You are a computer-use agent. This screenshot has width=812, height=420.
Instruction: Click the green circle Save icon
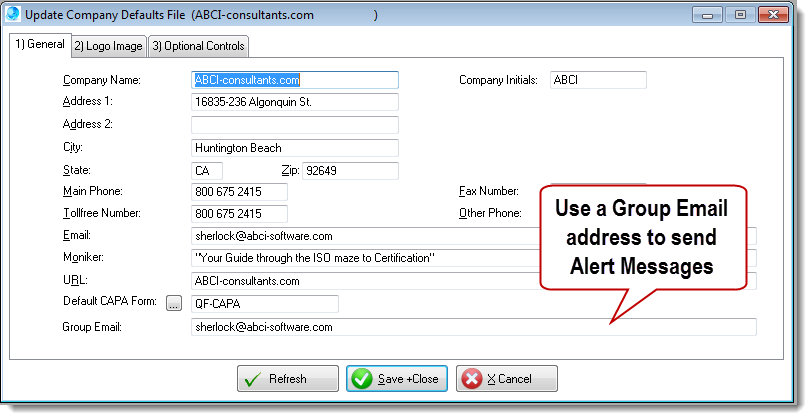coord(362,380)
